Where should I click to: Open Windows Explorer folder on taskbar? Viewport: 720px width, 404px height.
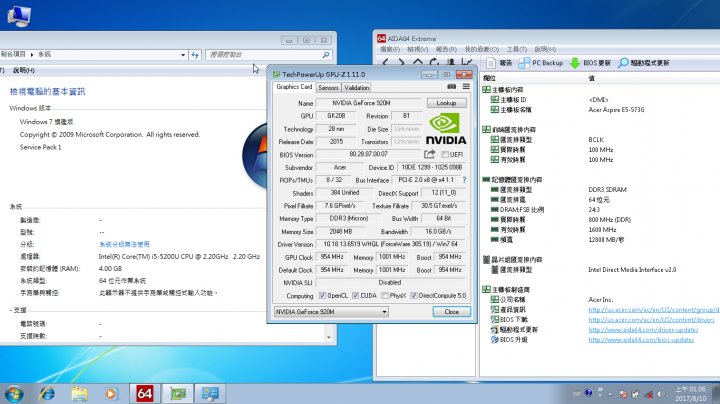[79, 394]
